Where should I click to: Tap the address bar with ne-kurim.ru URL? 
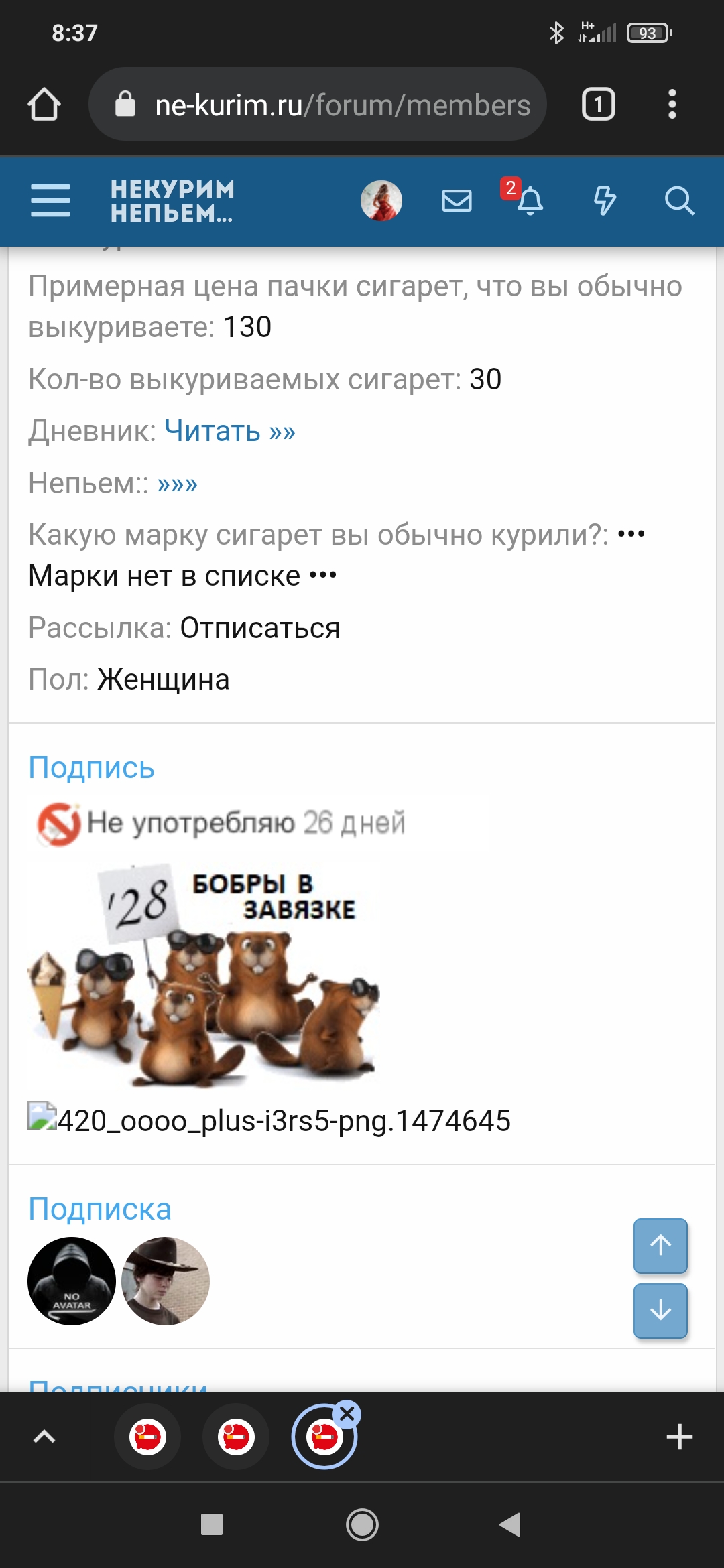318,105
